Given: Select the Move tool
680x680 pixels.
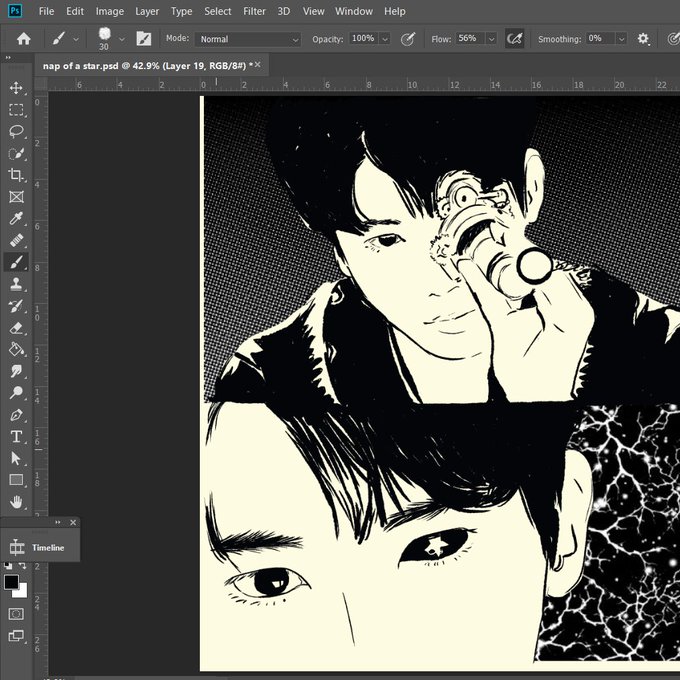Looking at the screenshot, I should 16,88.
